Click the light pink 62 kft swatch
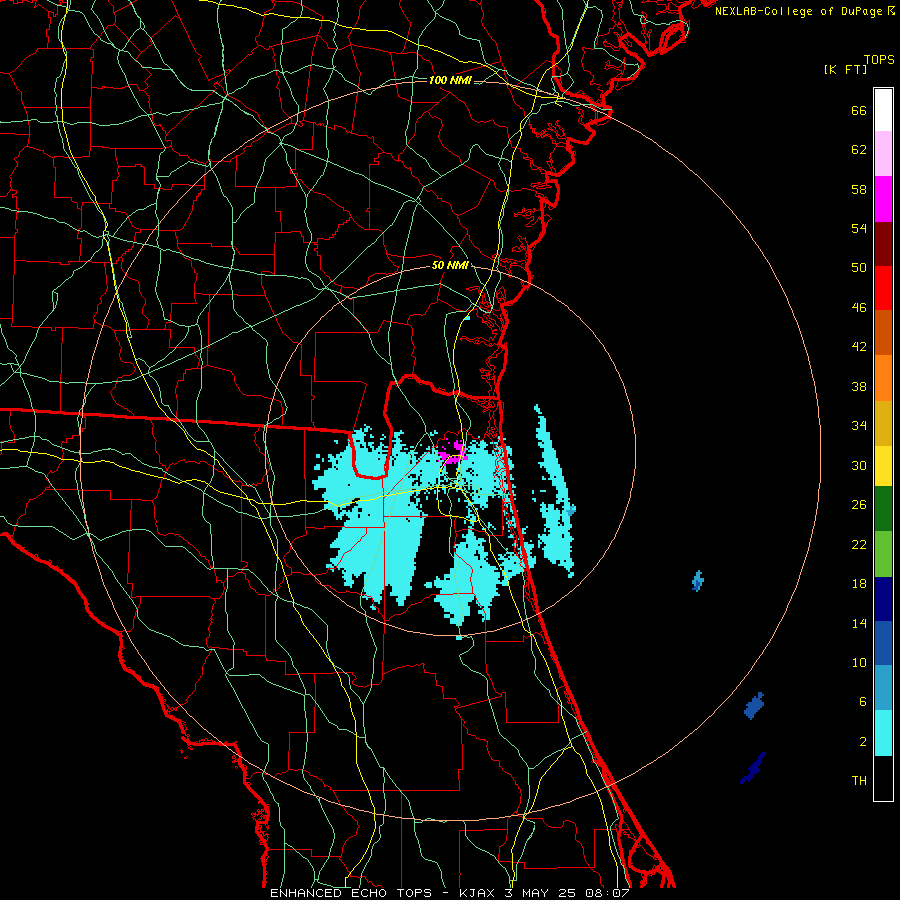 883,153
